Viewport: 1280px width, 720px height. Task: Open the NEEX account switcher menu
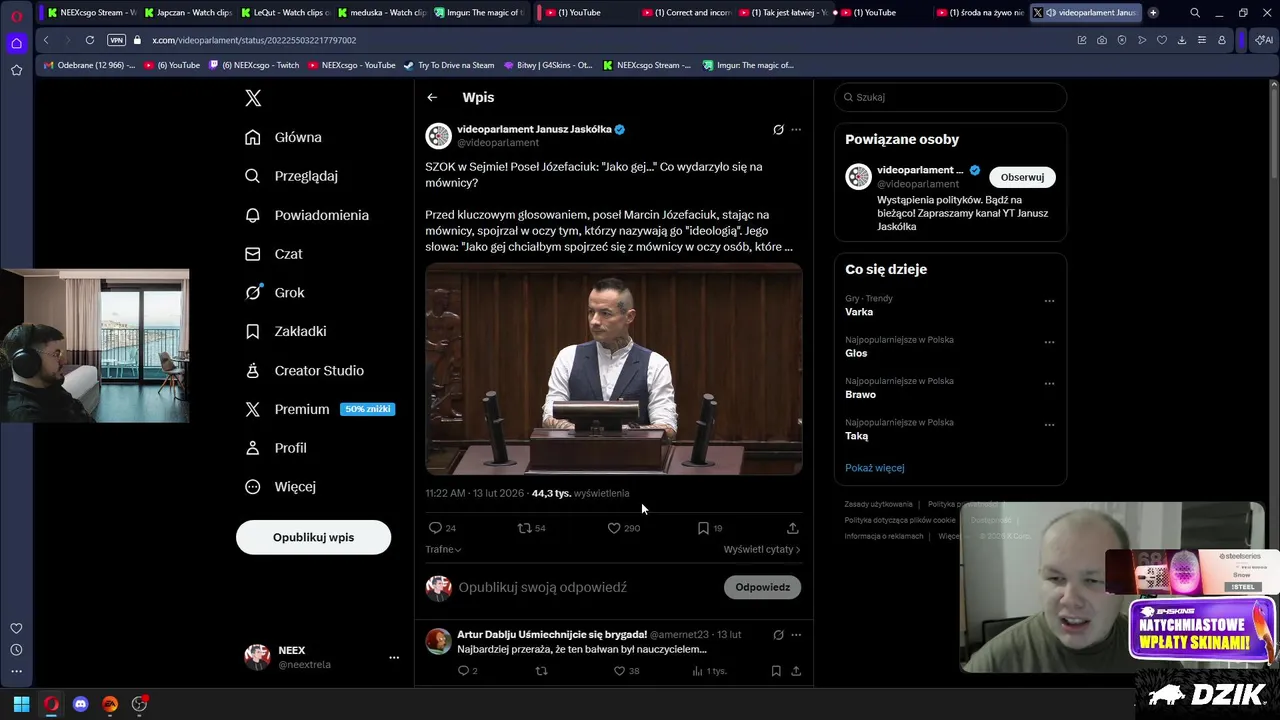pyautogui.click(x=321, y=657)
